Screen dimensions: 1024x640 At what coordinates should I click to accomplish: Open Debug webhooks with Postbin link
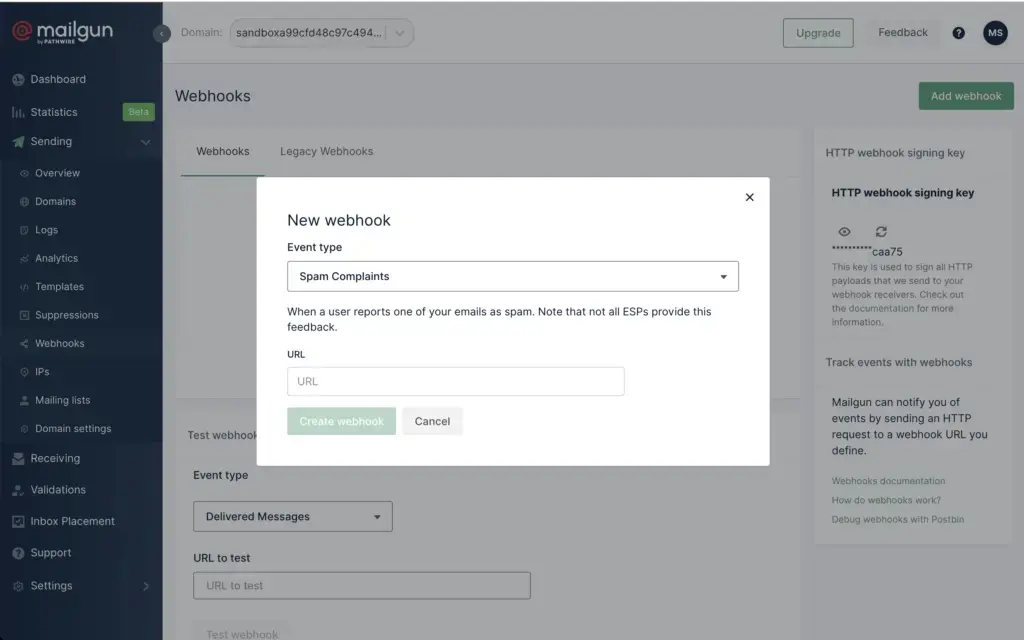pyautogui.click(x=897, y=520)
